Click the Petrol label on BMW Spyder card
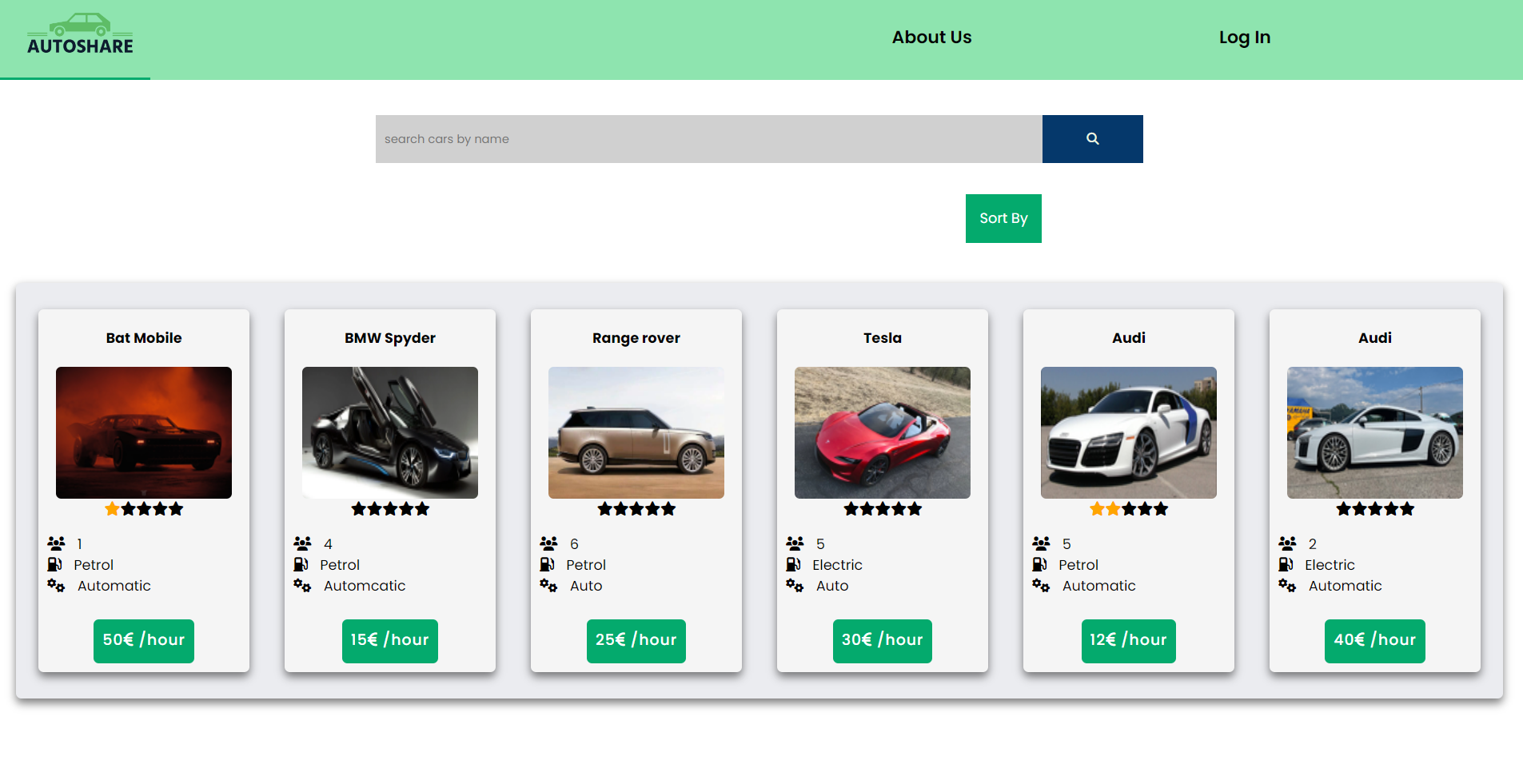 click(340, 565)
